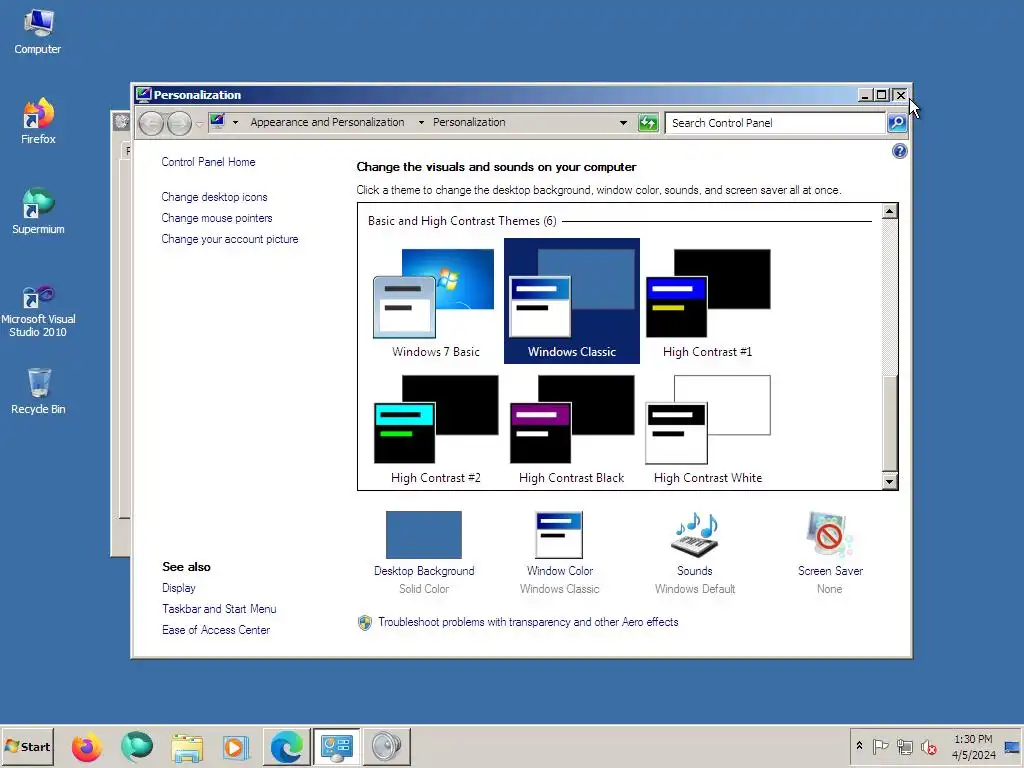This screenshot has width=1024, height=768.
Task: Open Sounds settings
Action: pyautogui.click(x=695, y=552)
